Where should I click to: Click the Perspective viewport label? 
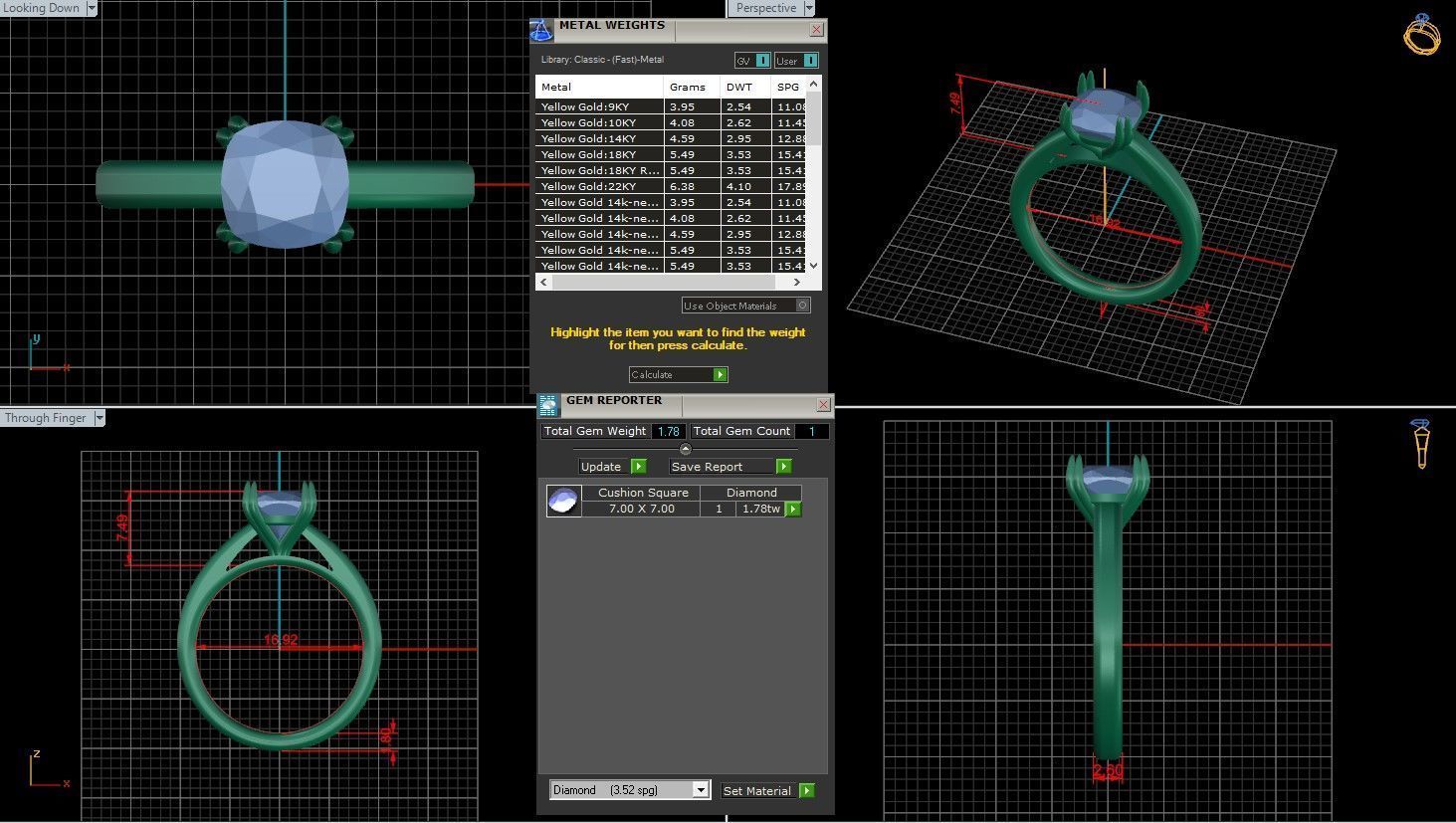point(766,8)
